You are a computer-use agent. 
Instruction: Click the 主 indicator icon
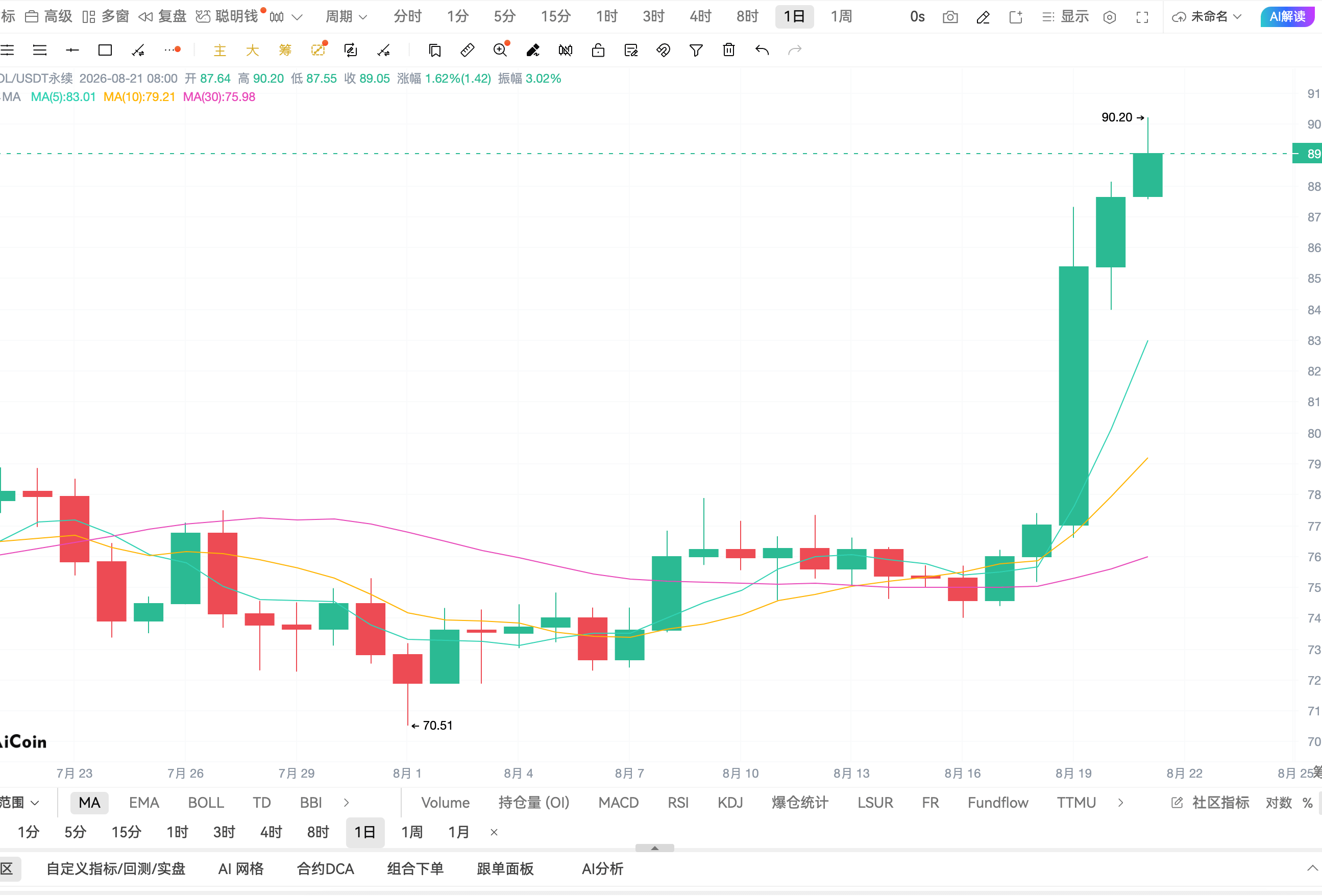(x=219, y=51)
